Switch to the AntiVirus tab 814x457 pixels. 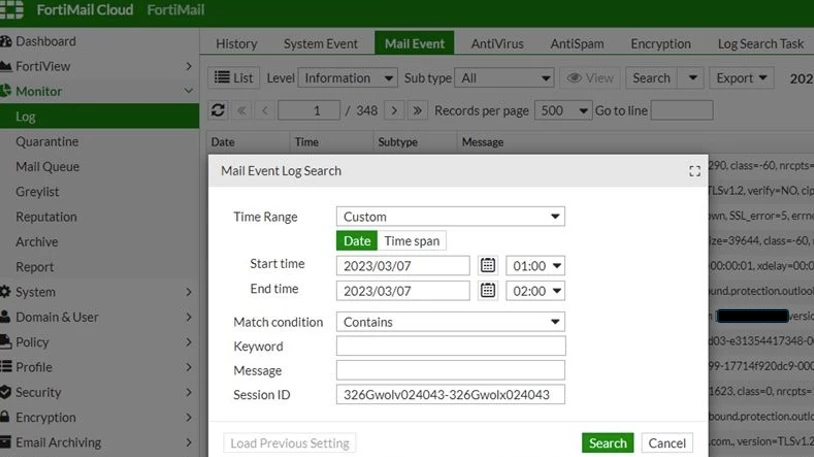(x=497, y=44)
